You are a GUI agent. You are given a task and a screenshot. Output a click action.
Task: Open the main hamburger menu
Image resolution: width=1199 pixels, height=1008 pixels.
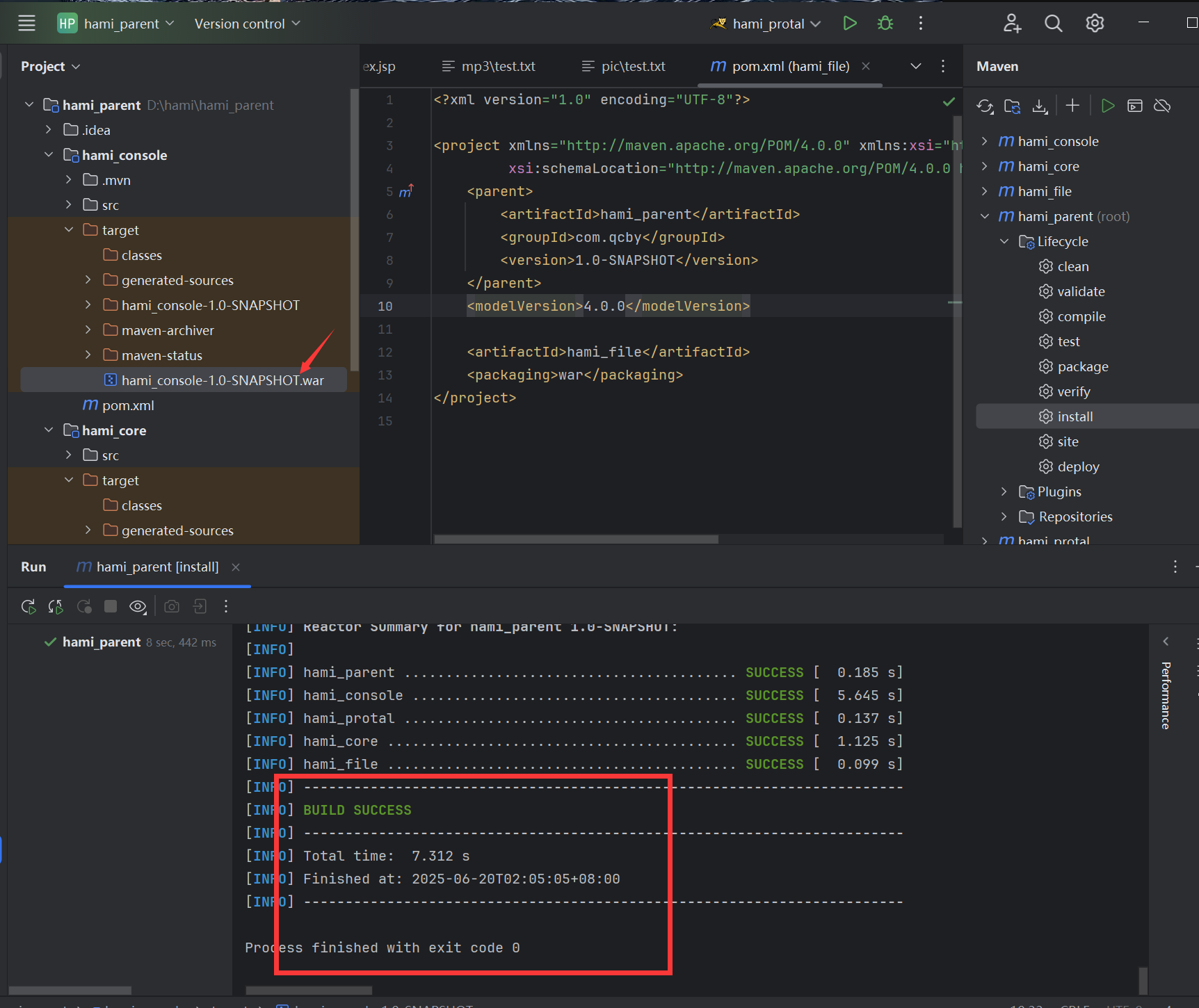pos(26,24)
